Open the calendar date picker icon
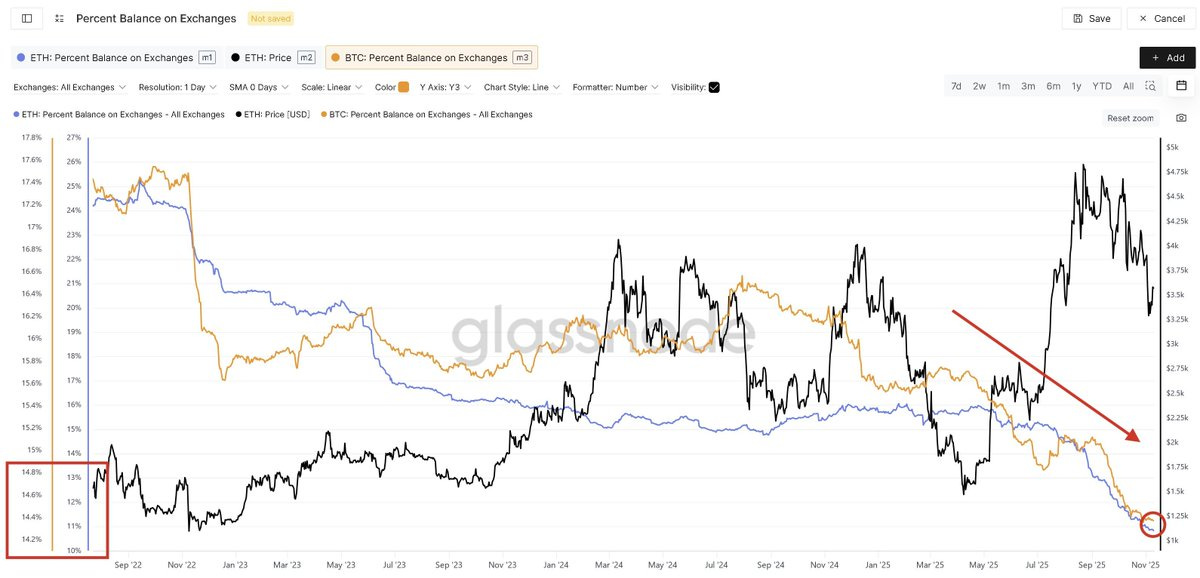Viewport: 1200px width, 578px height. pyautogui.click(x=1181, y=86)
